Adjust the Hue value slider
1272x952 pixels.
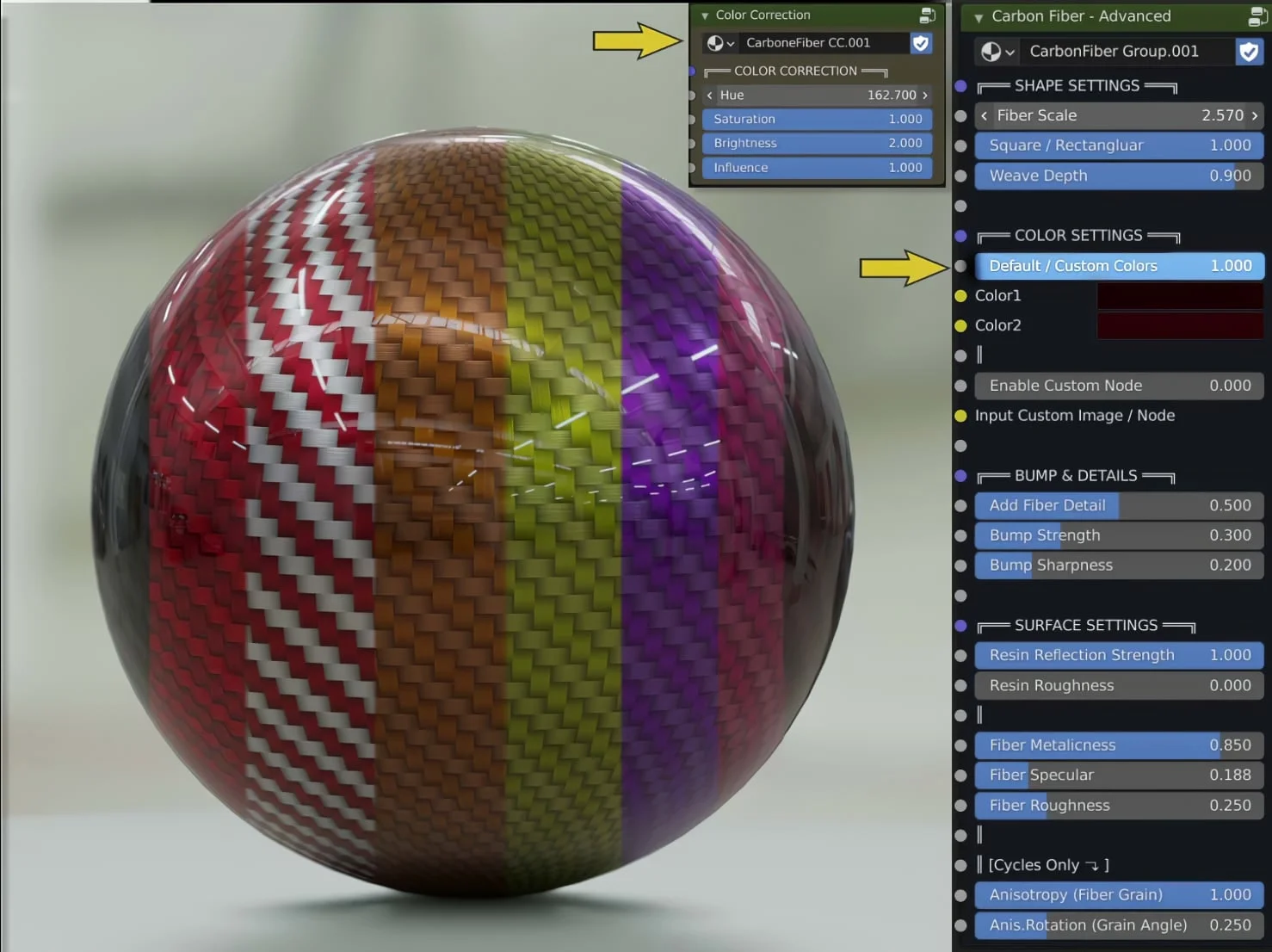816,95
